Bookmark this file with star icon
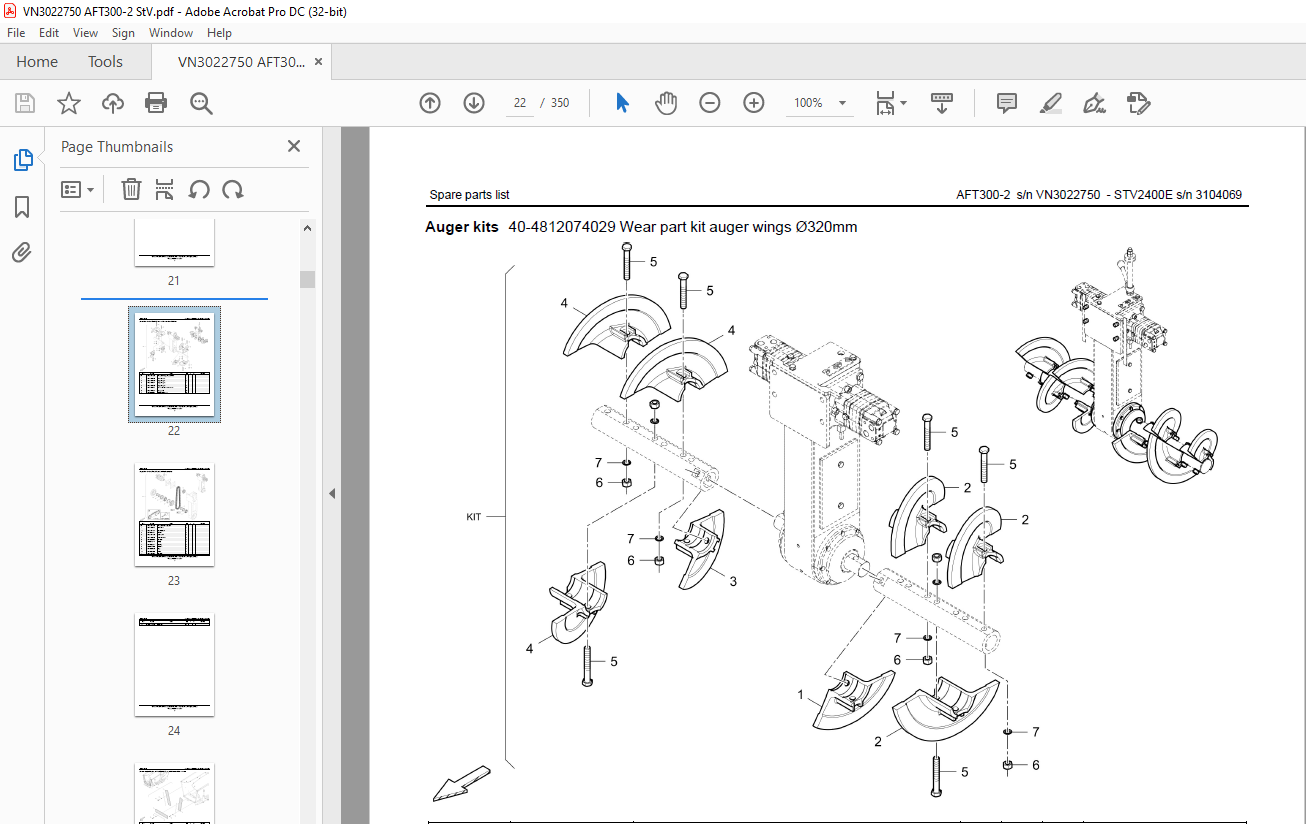 pos(68,103)
